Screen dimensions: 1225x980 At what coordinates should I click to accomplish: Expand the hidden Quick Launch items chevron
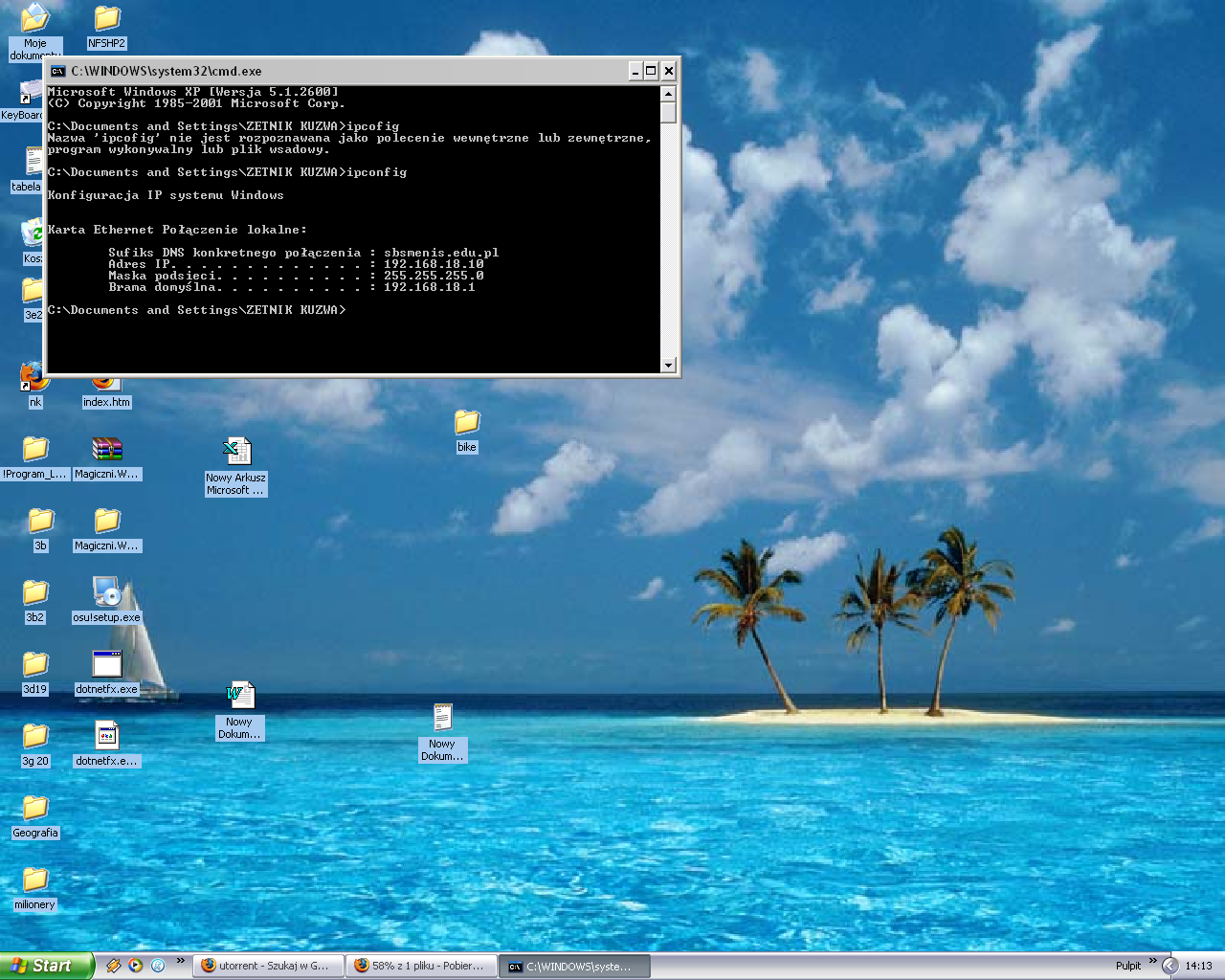180,961
